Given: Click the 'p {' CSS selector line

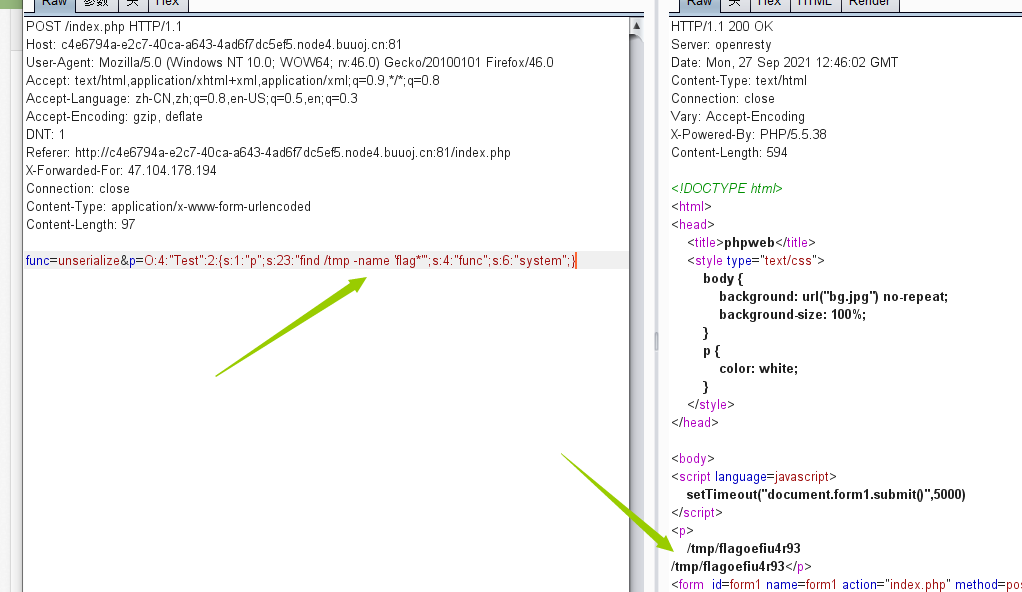Looking at the screenshot, I should pos(711,351).
